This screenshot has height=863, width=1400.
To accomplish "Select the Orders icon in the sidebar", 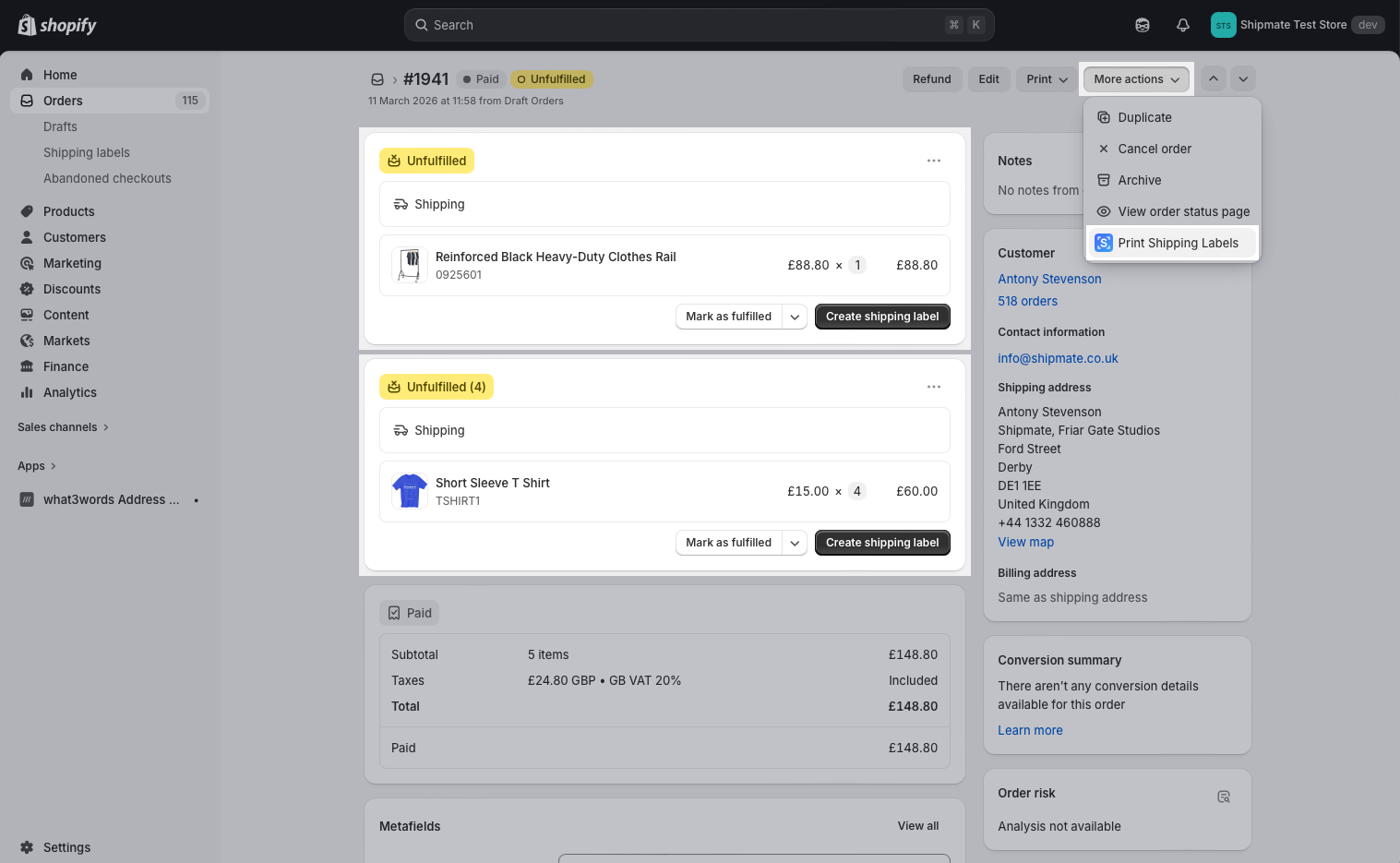I will 27,100.
